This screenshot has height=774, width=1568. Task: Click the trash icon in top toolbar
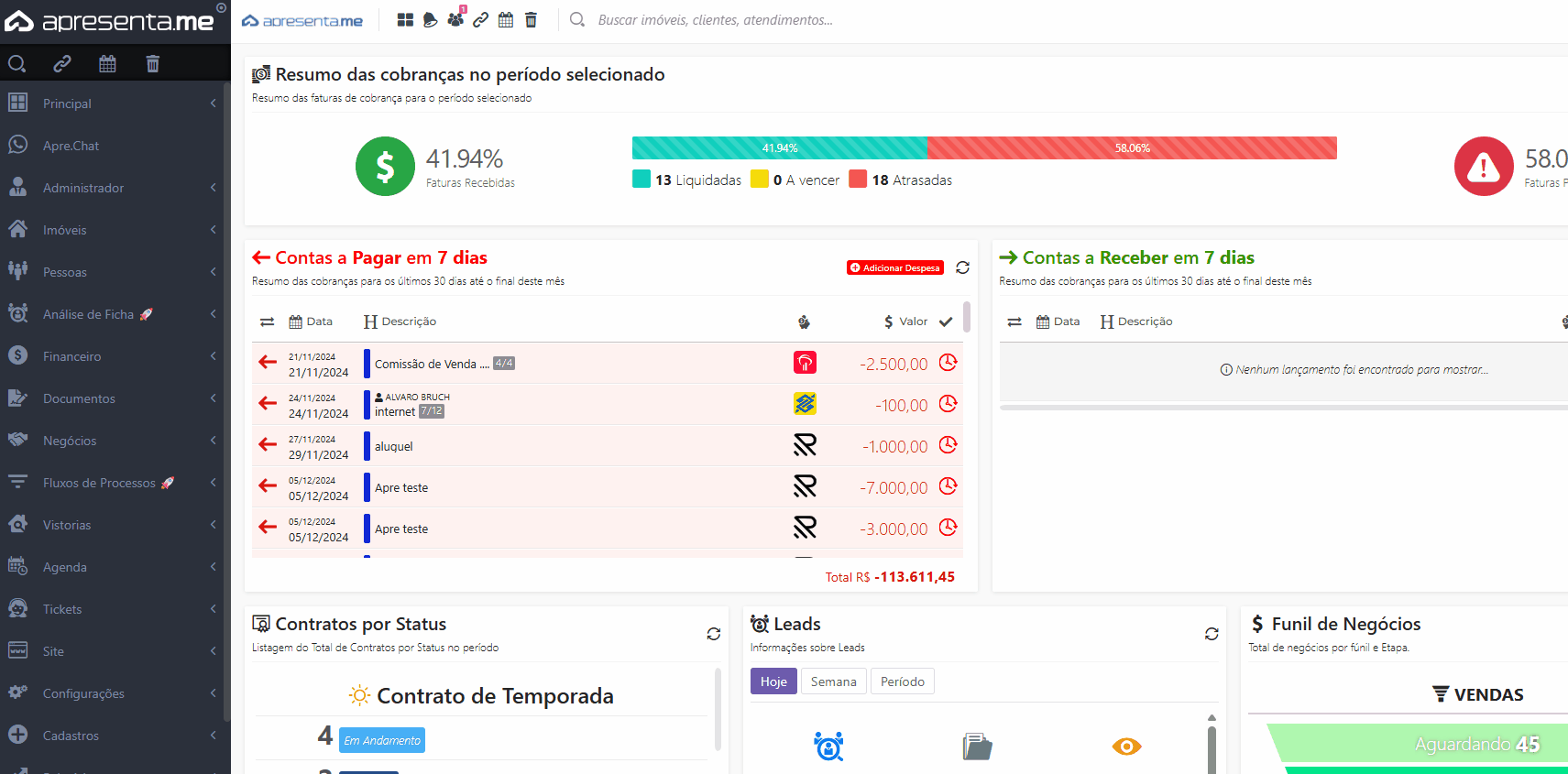point(531,20)
